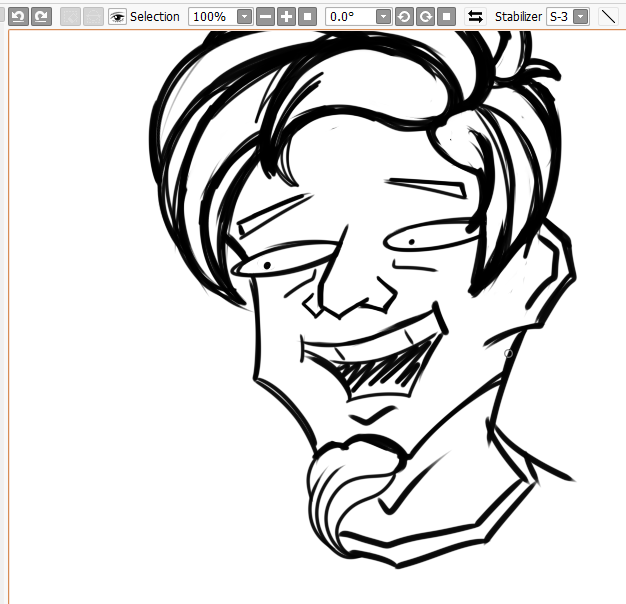Reset canvas rotation with the square button
The height and width of the screenshot is (604, 626).
click(446, 17)
